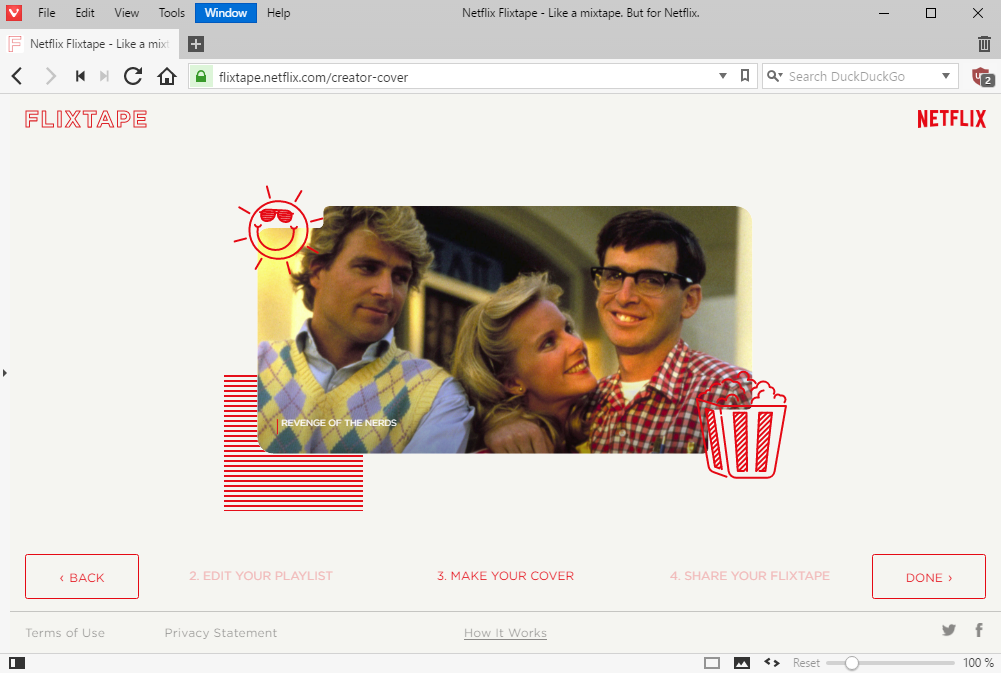The image size is (1001, 673).
Task: Select step 4 Share Your Flixtape
Action: coord(749,576)
